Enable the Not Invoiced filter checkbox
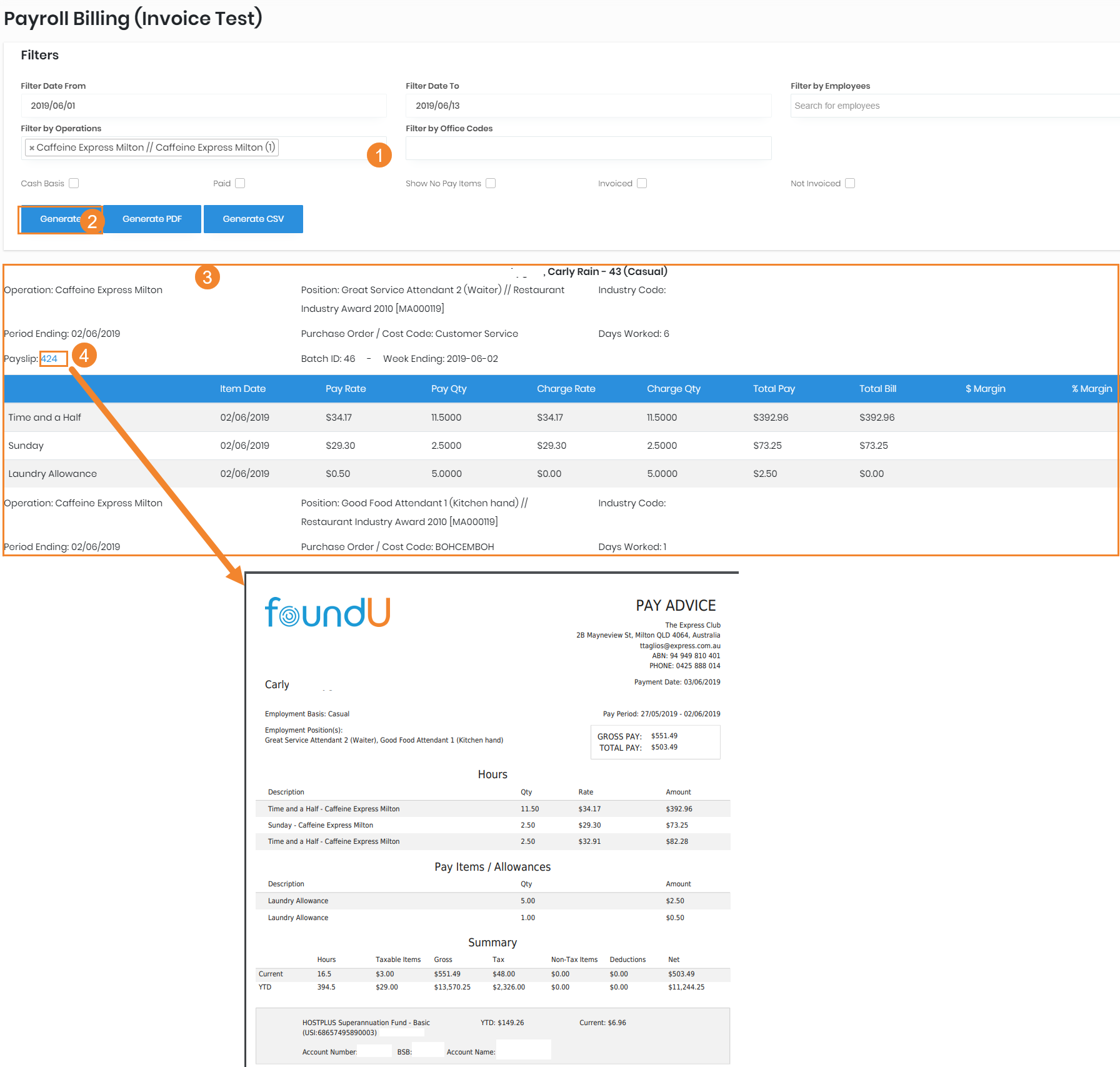Image resolution: width=1120 pixels, height=1067 pixels. 850,183
